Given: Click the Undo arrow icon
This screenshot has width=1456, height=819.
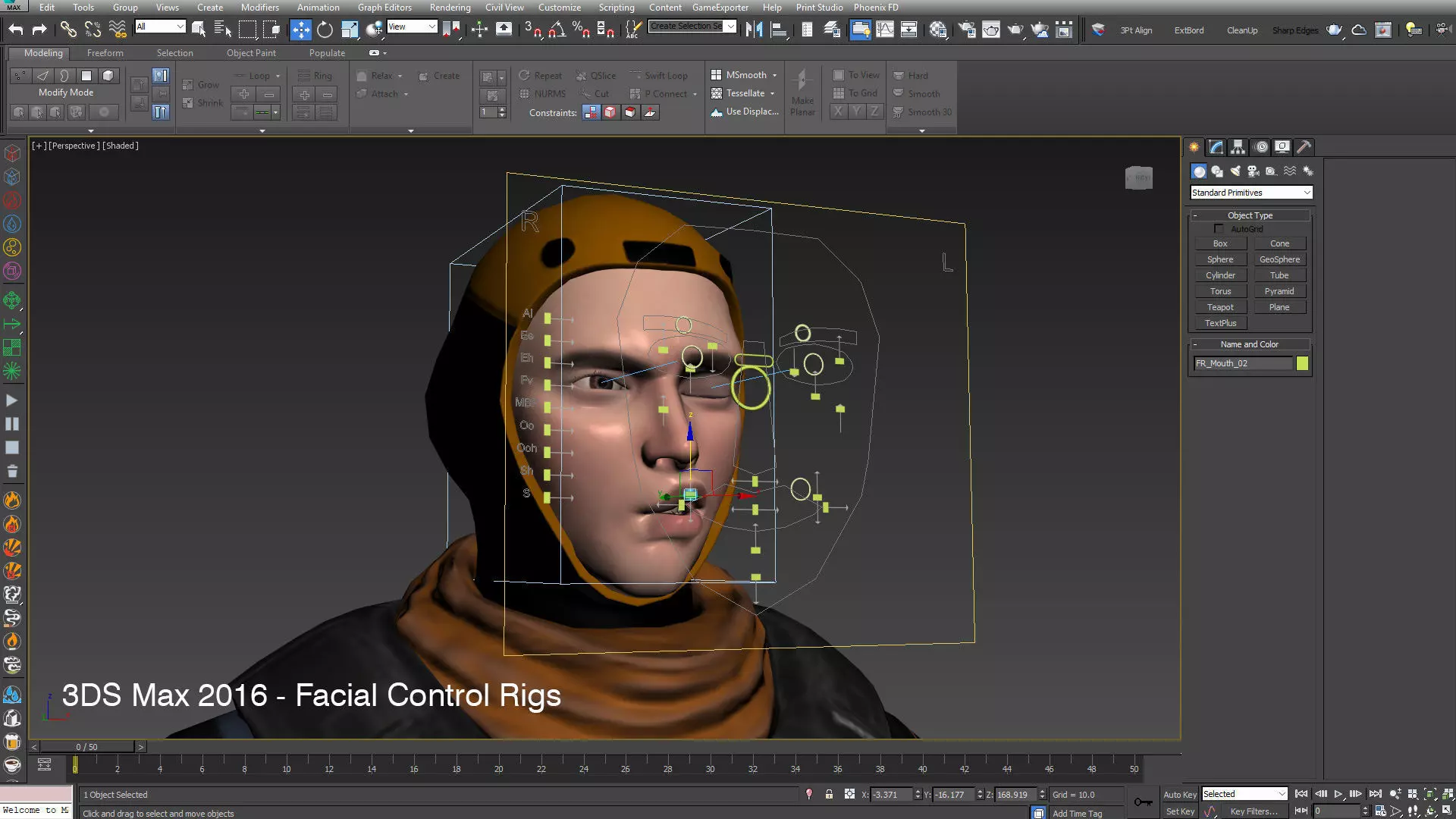Looking at the screenshot, I should tap(16, 30).
